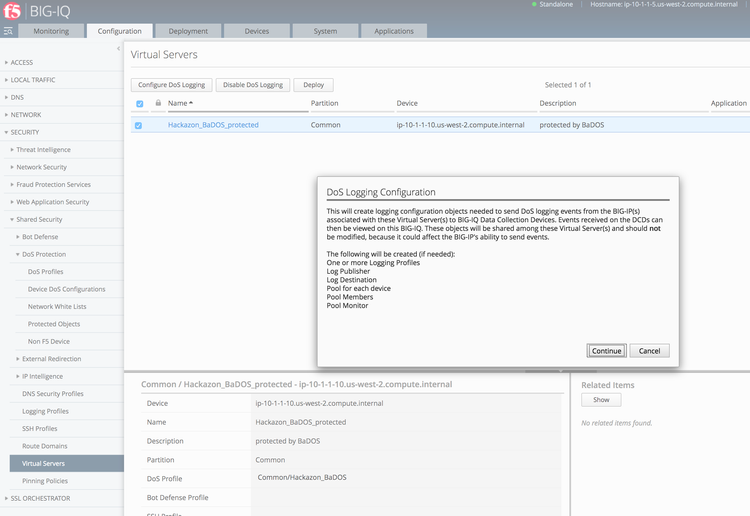Click Continue in DoS Logging dialog
750x516 pixels.
pos(606,351)
